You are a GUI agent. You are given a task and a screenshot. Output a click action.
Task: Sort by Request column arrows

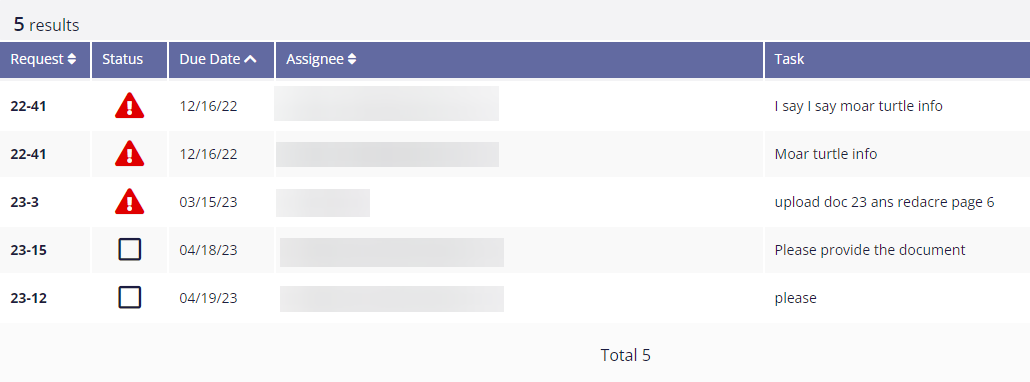(72, 59)
